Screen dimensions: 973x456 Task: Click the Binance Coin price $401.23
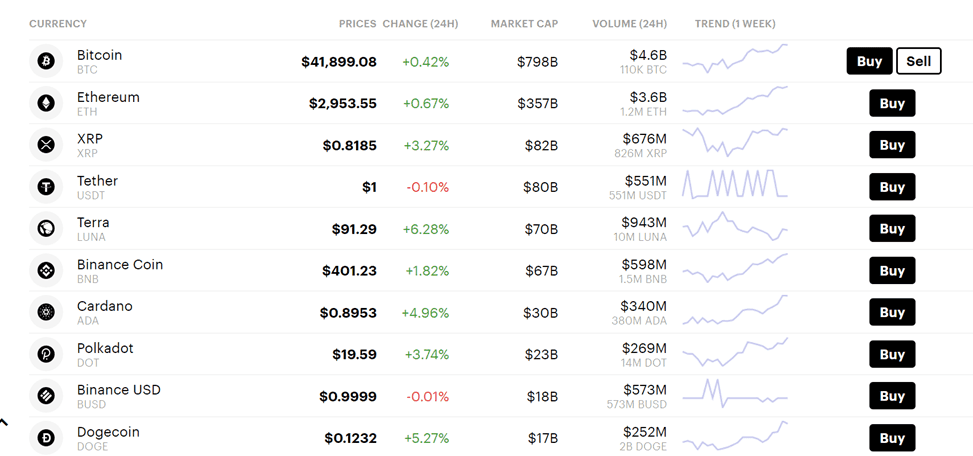(x=349, y=271)
